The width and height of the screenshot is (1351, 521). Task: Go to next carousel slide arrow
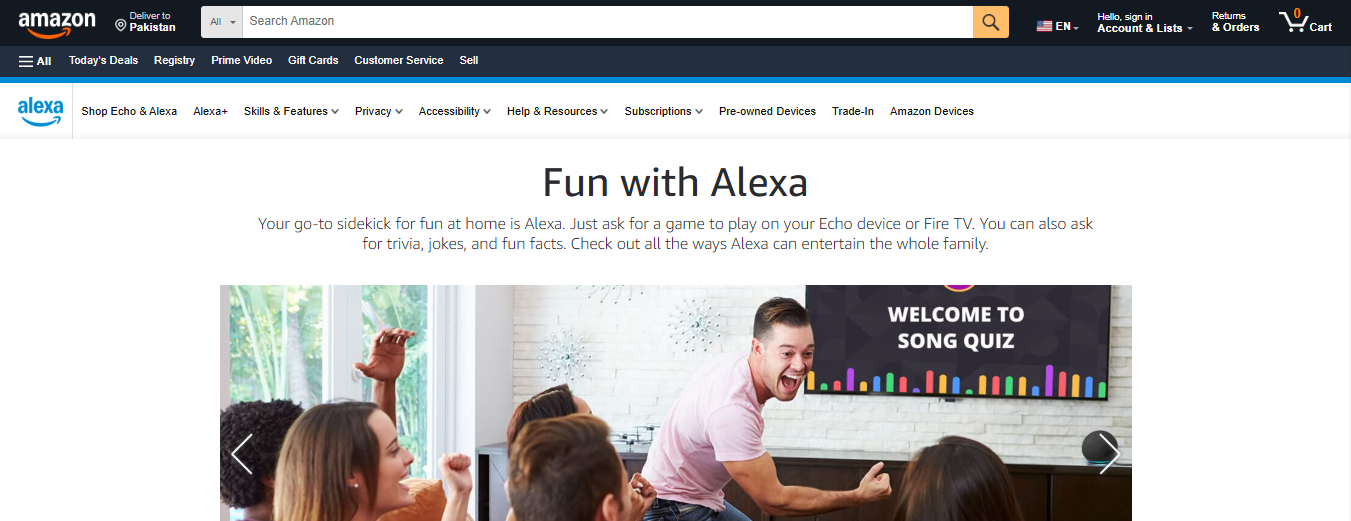point(1108,454)
